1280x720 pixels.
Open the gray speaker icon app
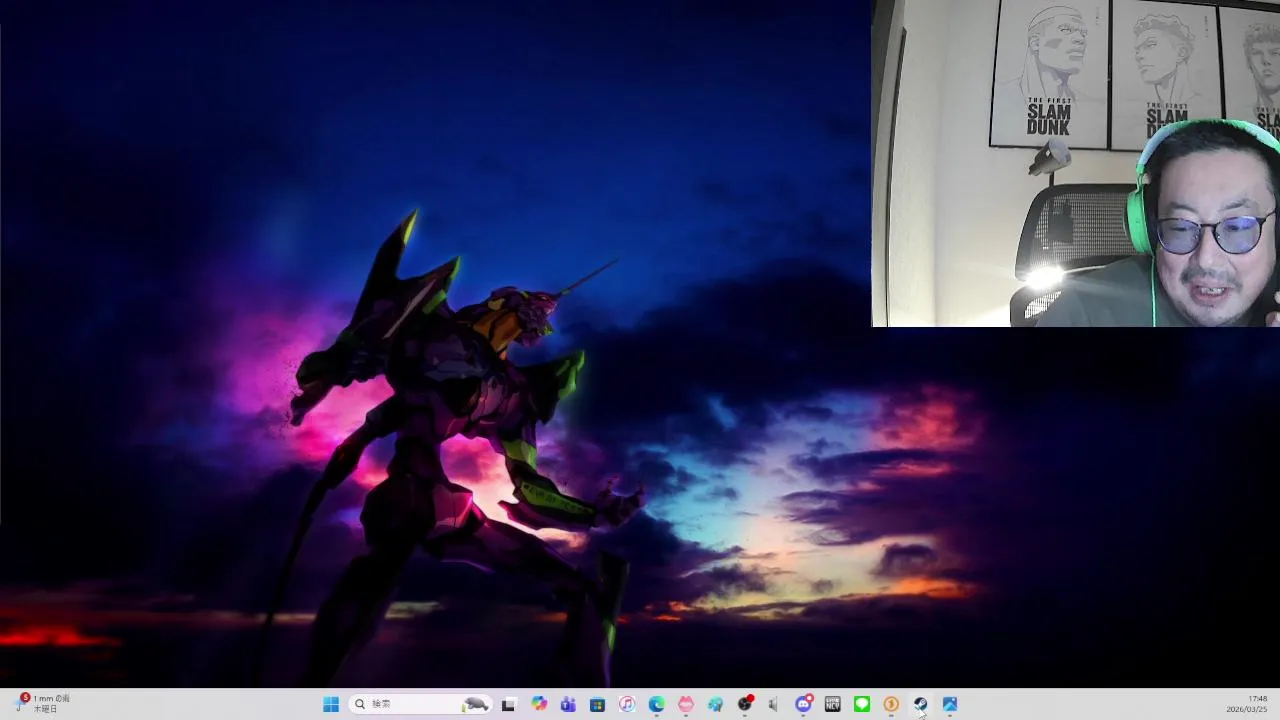pos(773,704)
